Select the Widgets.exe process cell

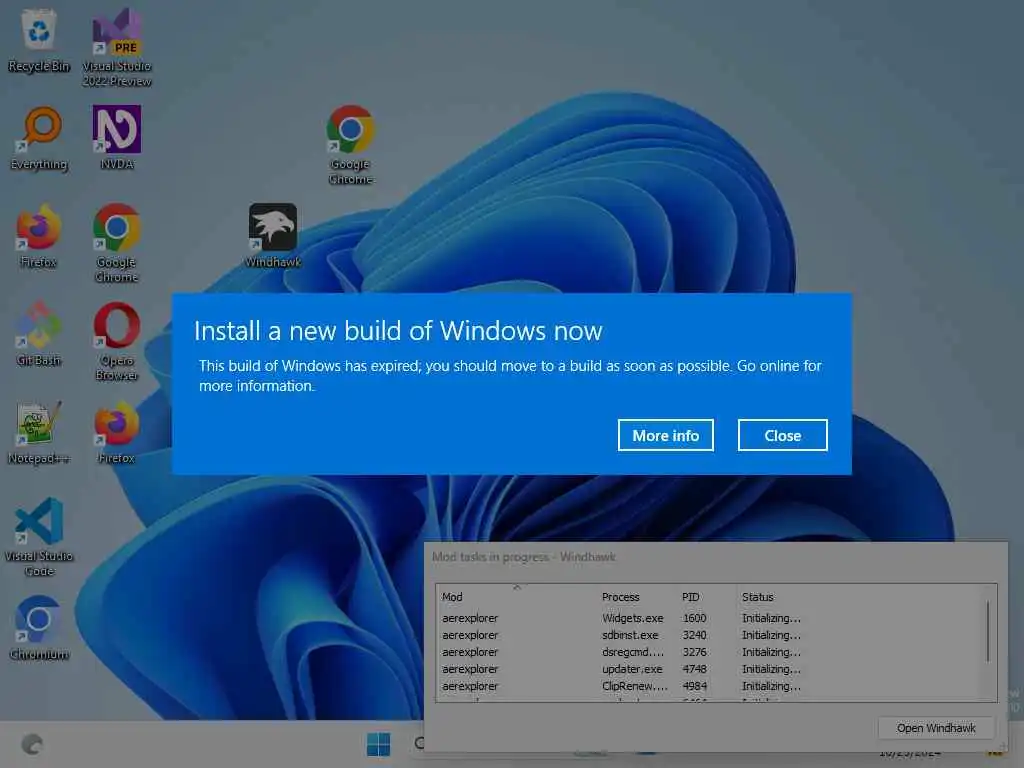tap(632, 618)
